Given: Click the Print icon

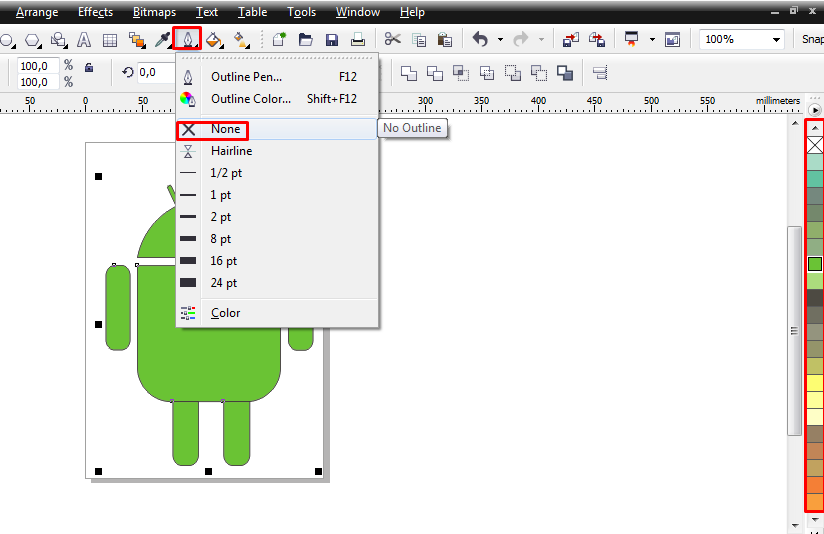Looking at the screenshot, I should pos(358,40).
